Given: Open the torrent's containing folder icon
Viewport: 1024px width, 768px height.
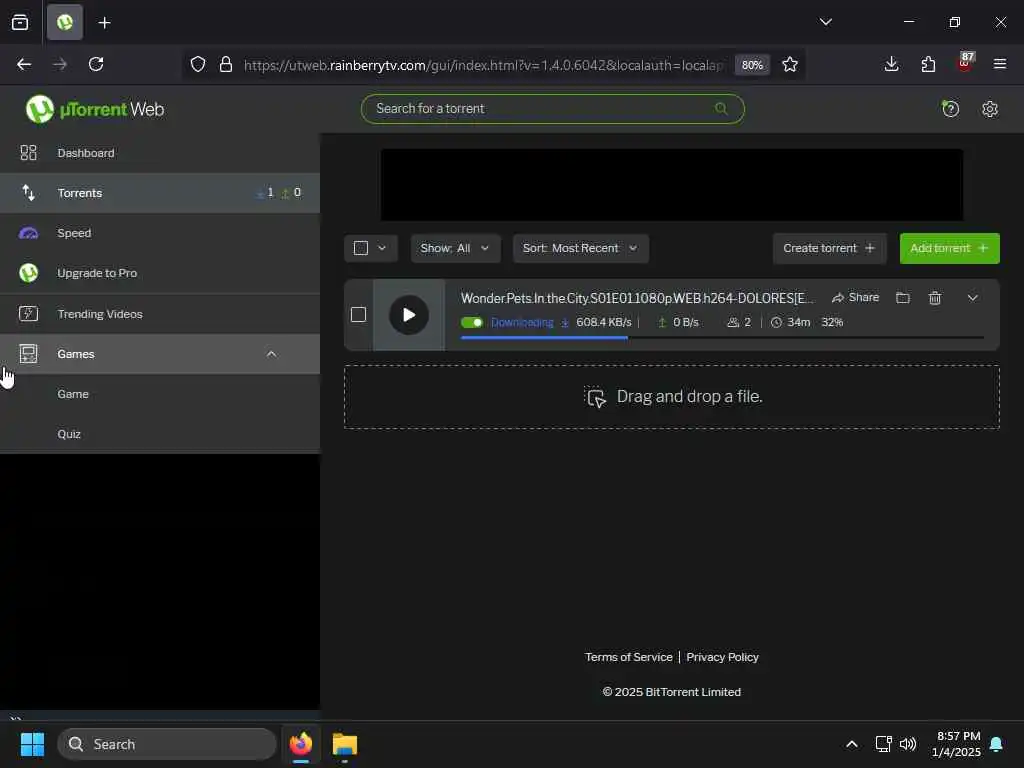Looking at the screenshot, I should click(x=903, y=298).
